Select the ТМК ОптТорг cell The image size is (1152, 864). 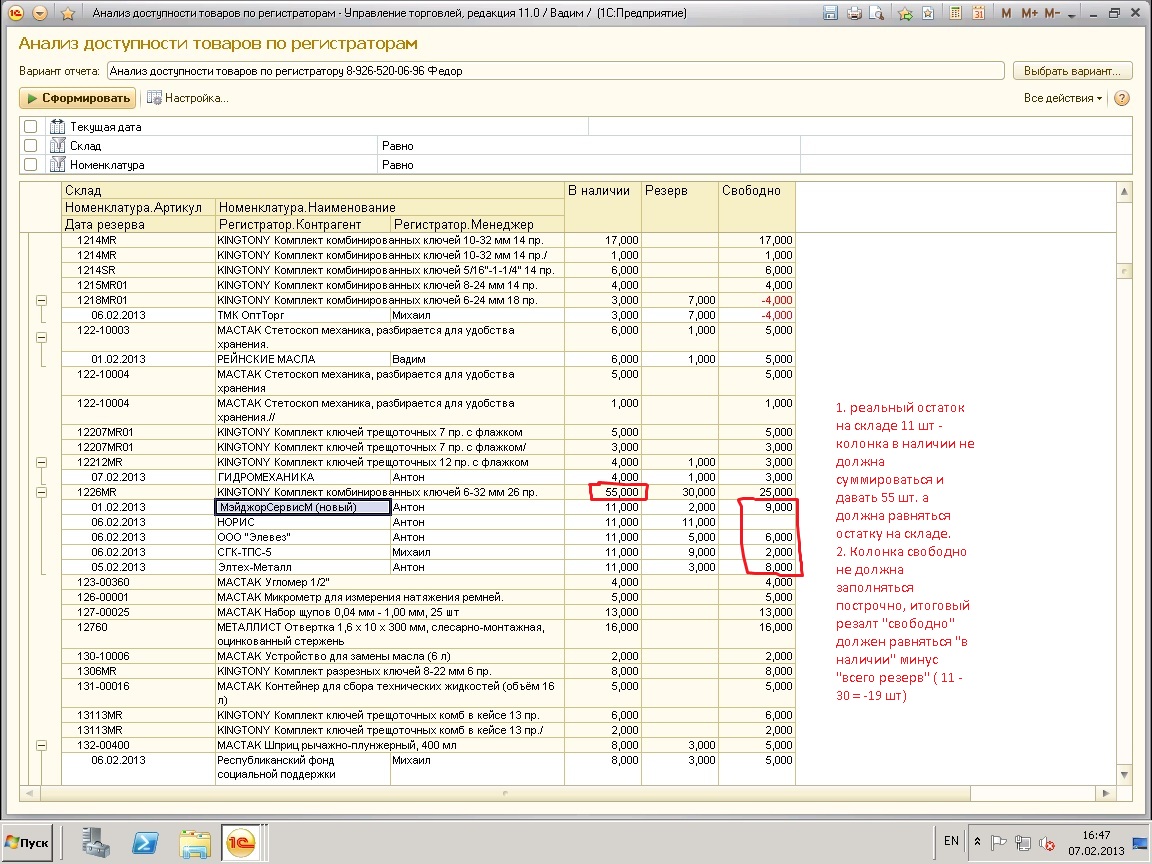[303, 315]
